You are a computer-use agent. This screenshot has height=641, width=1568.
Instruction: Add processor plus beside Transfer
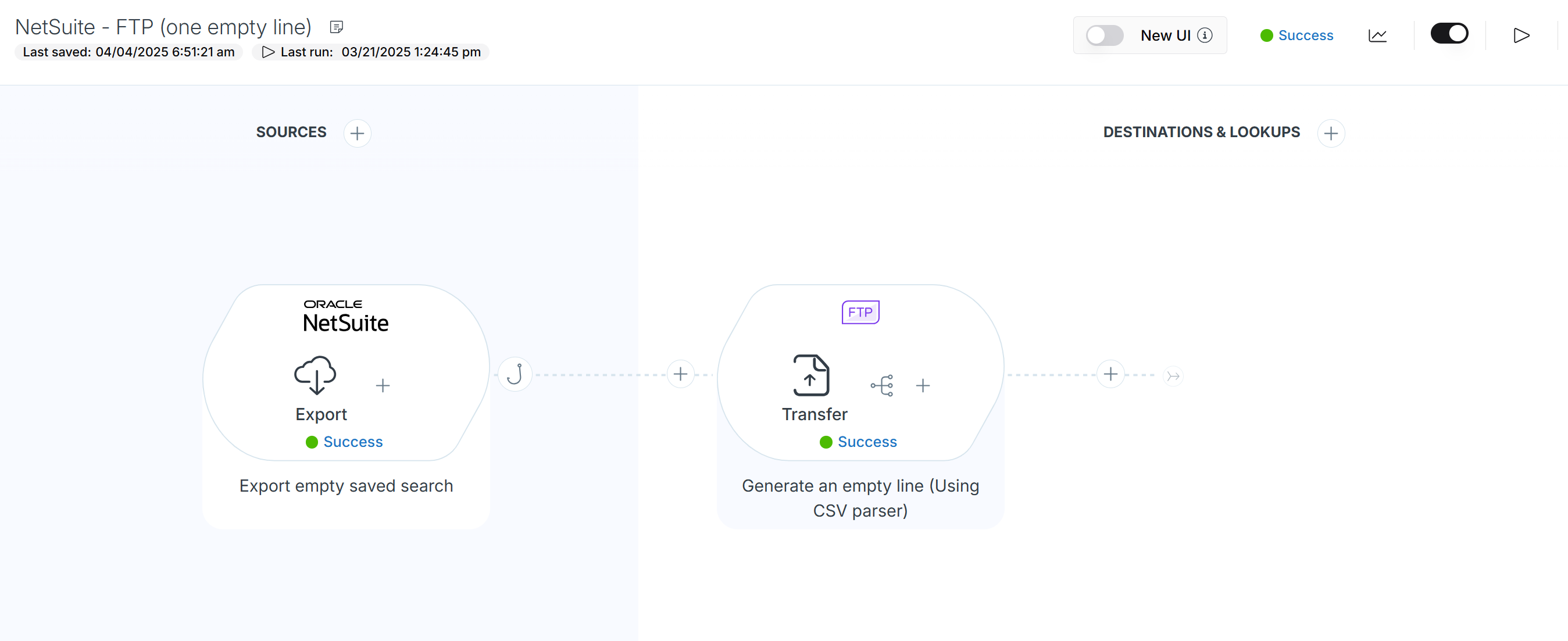923,385
